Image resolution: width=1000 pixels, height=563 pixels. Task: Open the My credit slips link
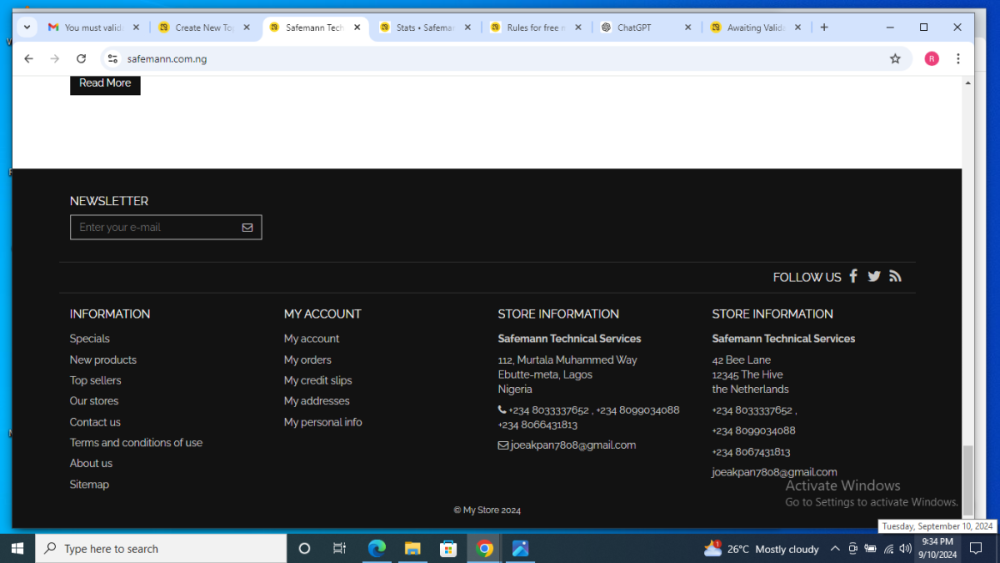318,380
